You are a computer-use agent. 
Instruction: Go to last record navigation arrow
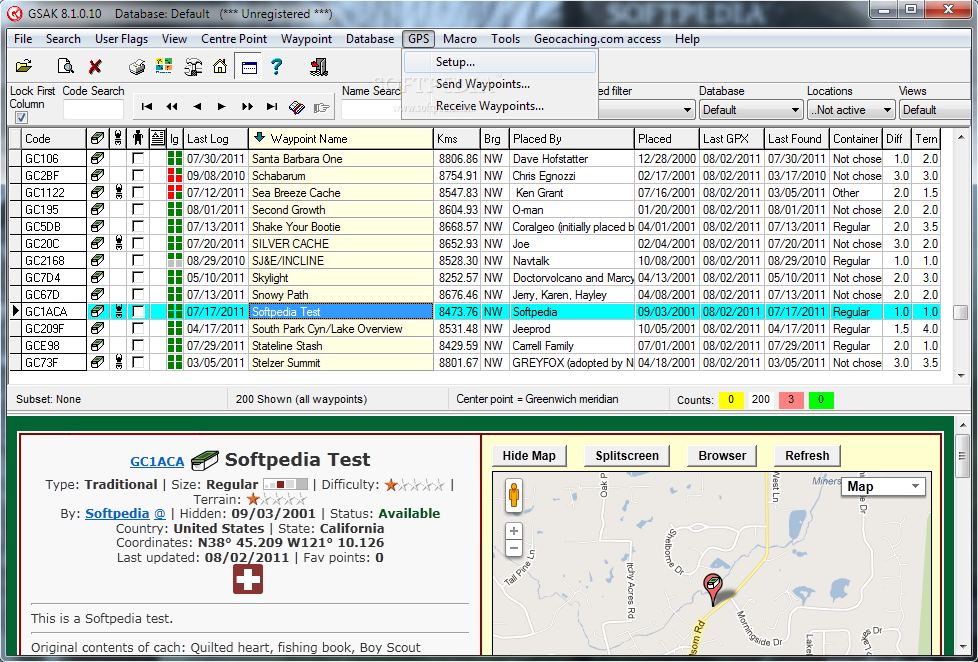(272, 107)
